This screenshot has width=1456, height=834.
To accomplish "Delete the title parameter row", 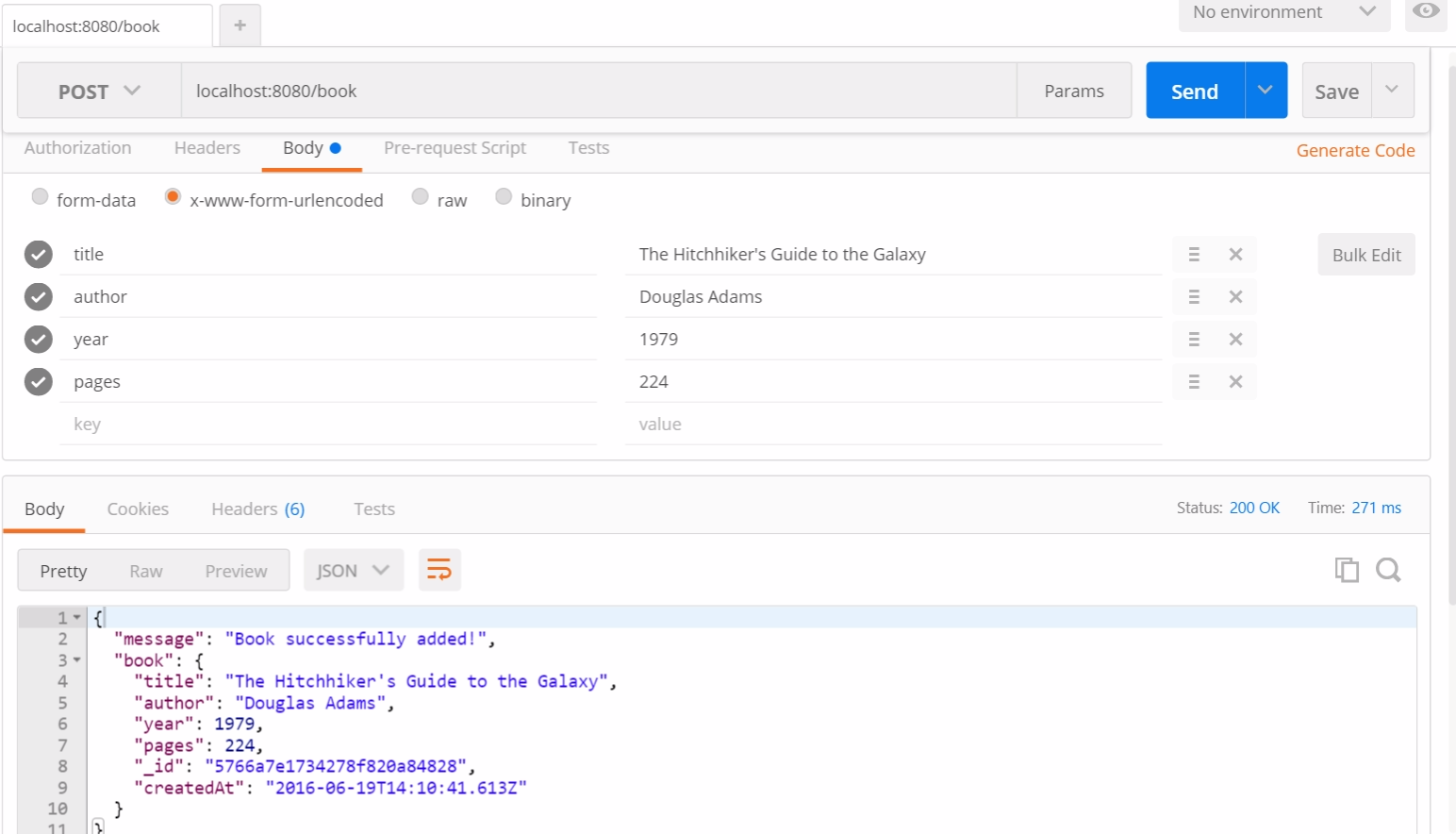I will pyautogui.click(x=1235, y=255).
